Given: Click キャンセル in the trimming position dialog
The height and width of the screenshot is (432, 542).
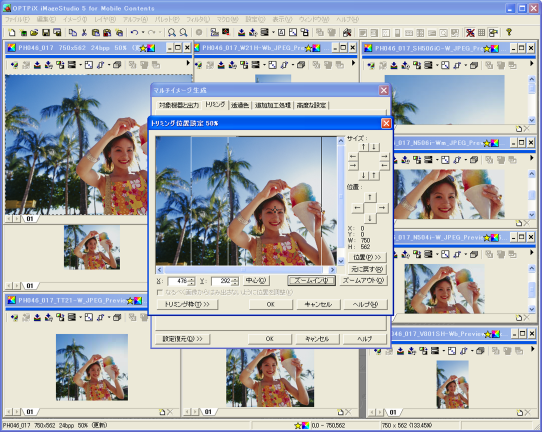Looking at the screenshot, I should (318, 304).
